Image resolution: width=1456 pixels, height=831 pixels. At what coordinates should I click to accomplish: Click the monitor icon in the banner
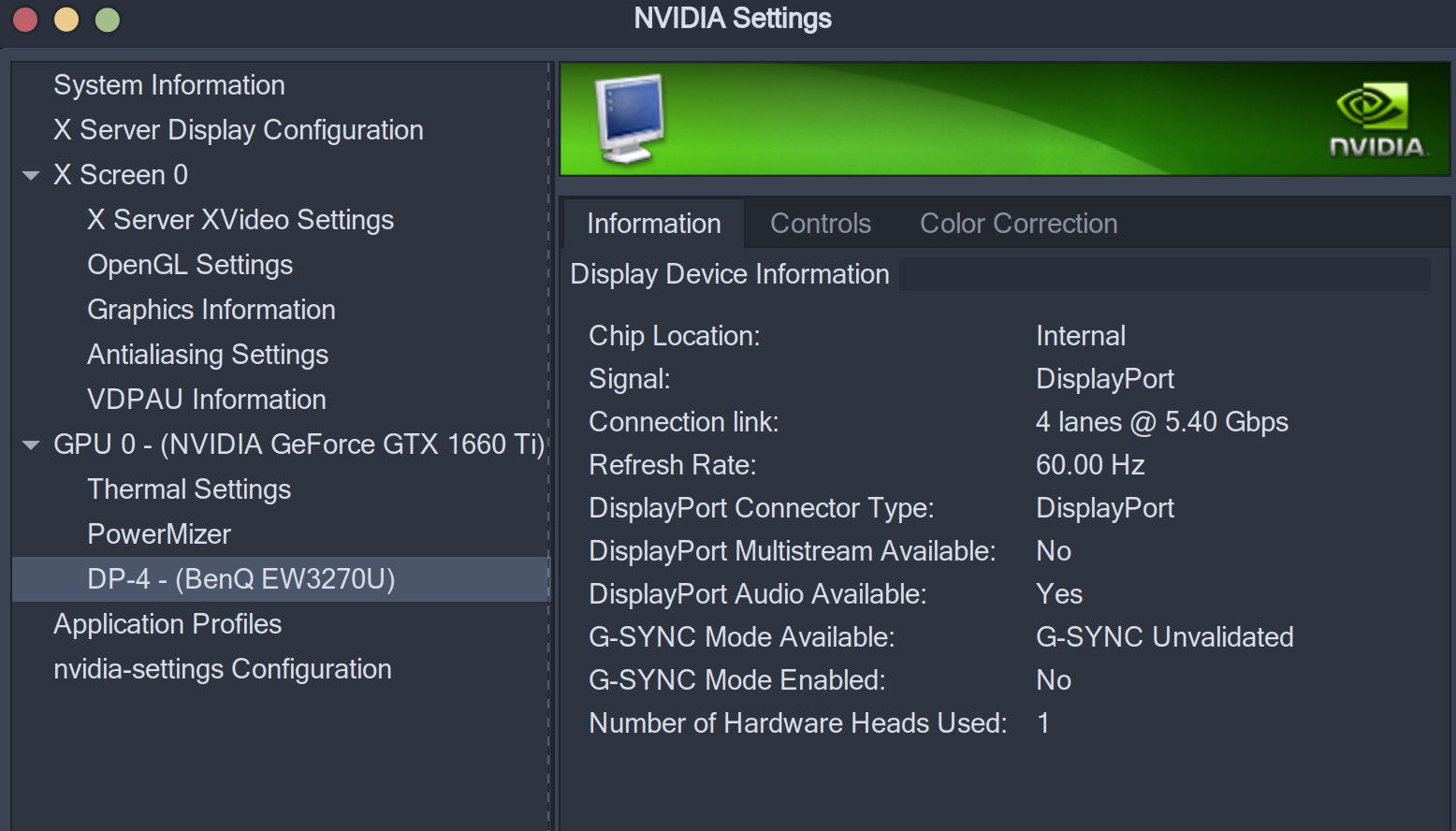pos(630,119)
